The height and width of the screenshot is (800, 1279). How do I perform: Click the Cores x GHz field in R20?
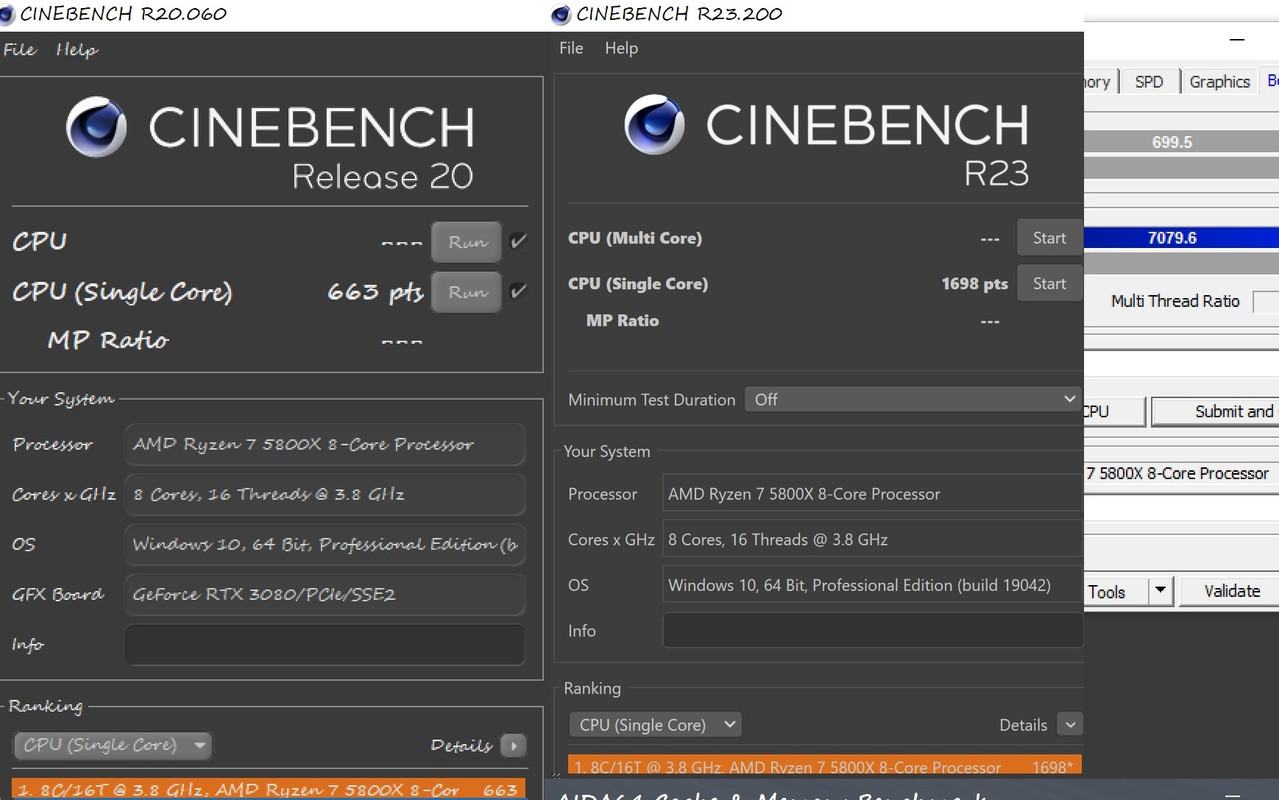click(x=325, y=494)
